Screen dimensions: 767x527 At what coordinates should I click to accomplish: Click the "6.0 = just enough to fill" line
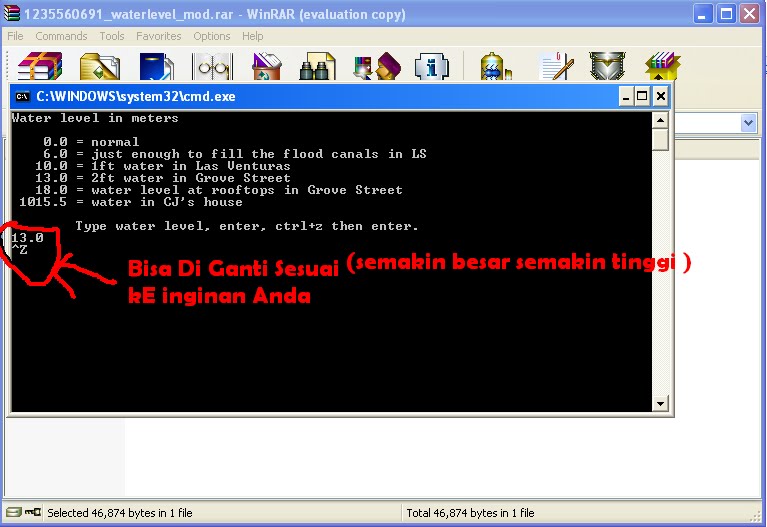pos(235,154)
